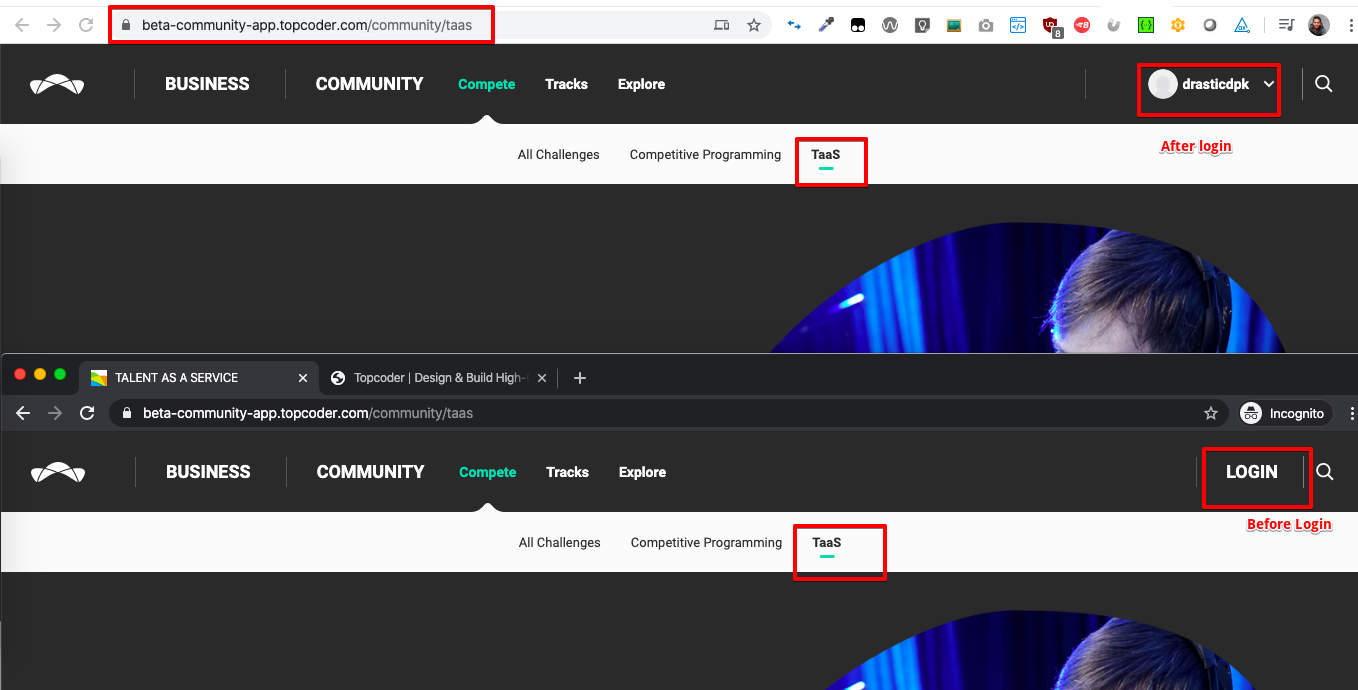Viewport: 1358px width, 690px height.
Task: Click the forward arrow in the top browser window
Action: tap(54, 25)
